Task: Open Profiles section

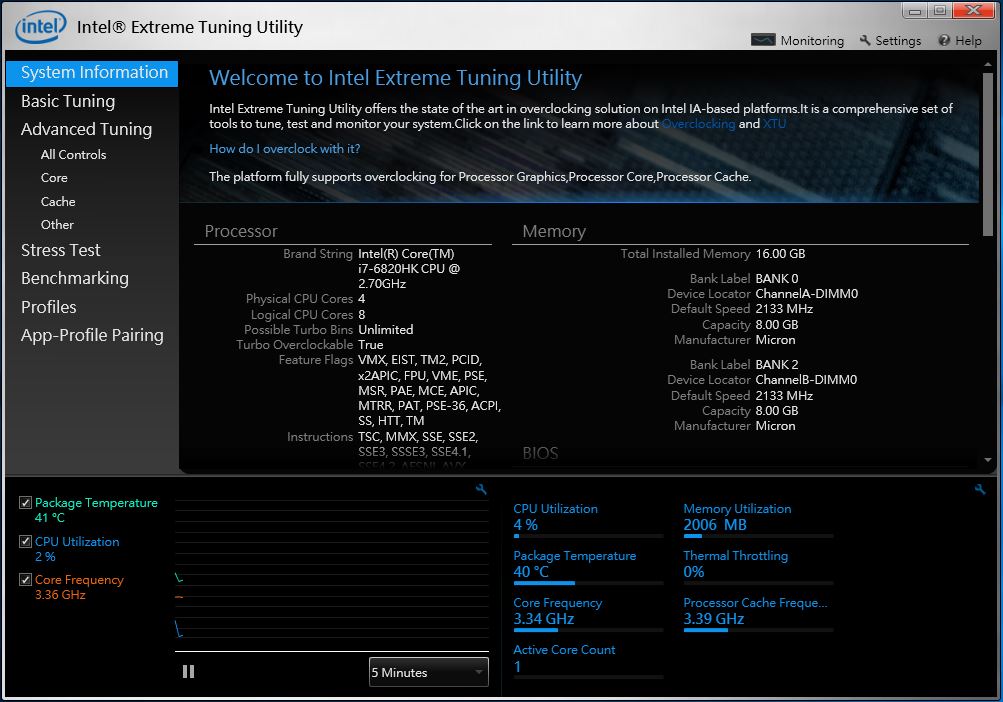Action: (x=49, y=307)
